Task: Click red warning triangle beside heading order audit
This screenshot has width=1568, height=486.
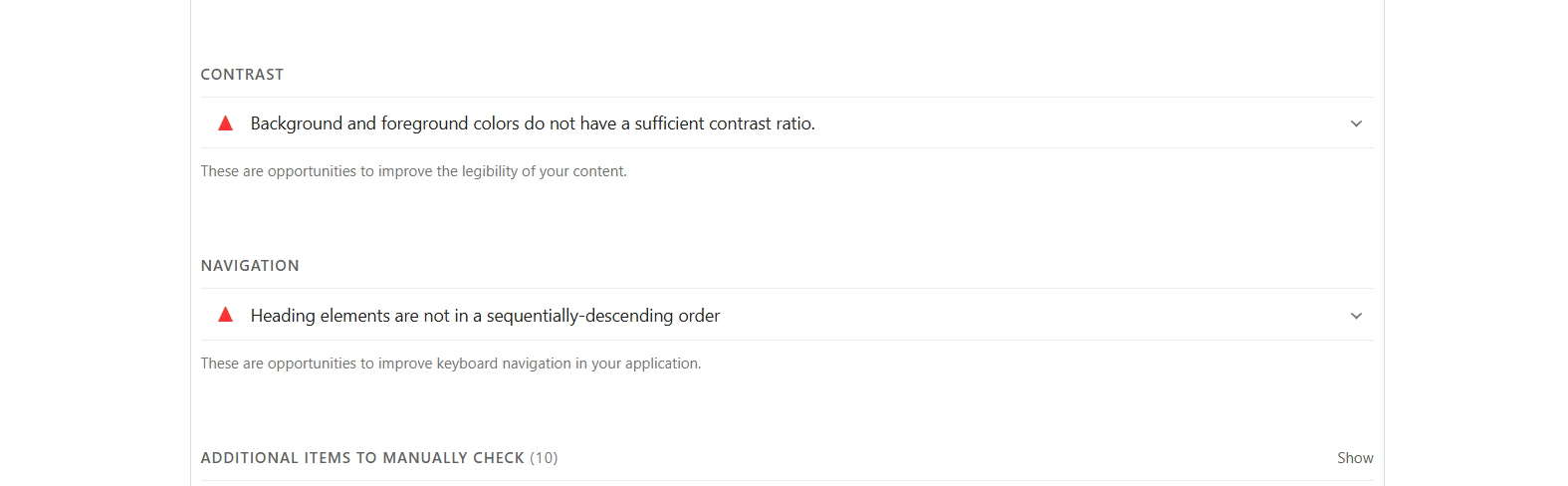Action: [226, 315]
